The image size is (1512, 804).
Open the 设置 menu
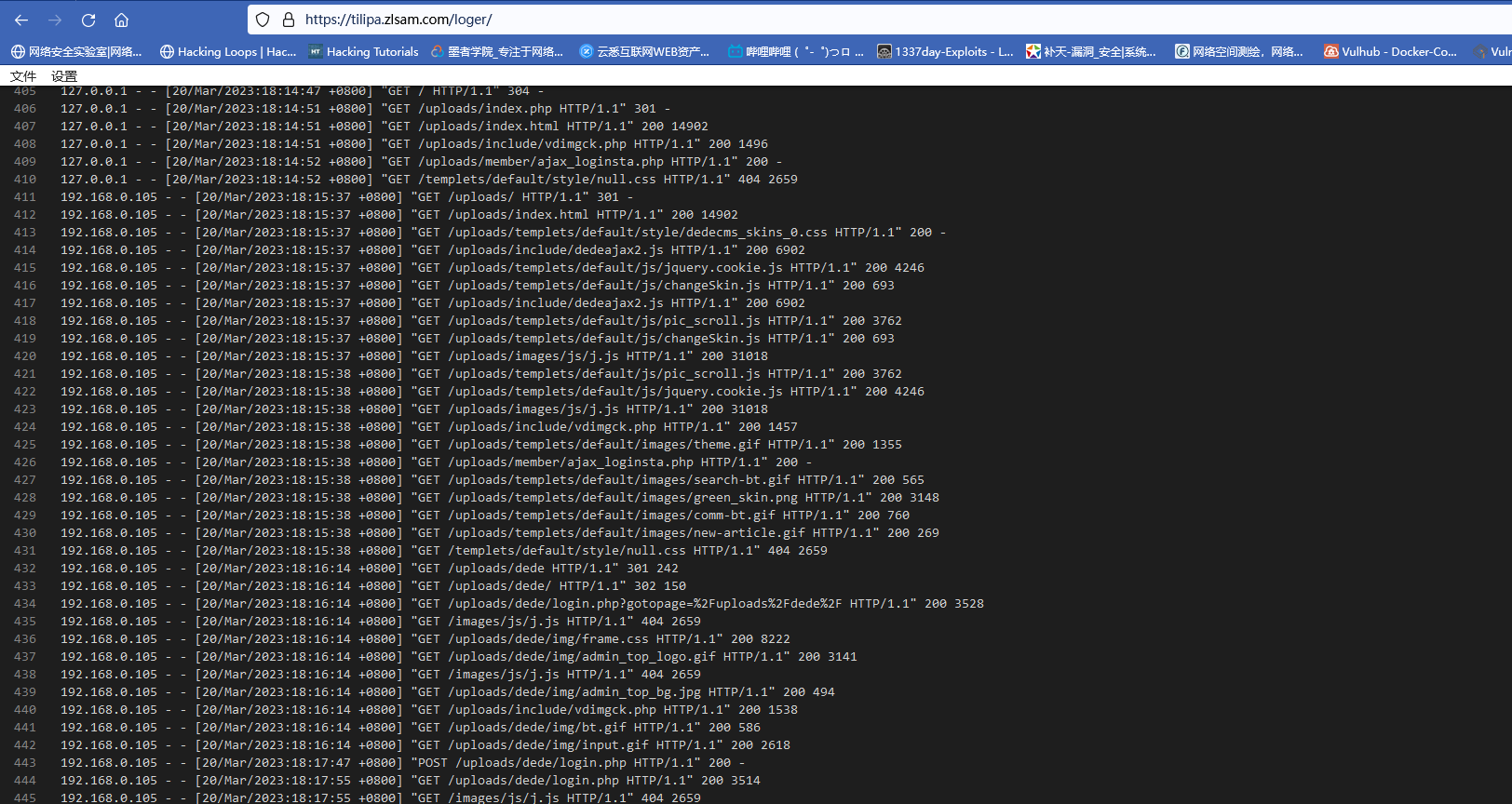(64, 76)
